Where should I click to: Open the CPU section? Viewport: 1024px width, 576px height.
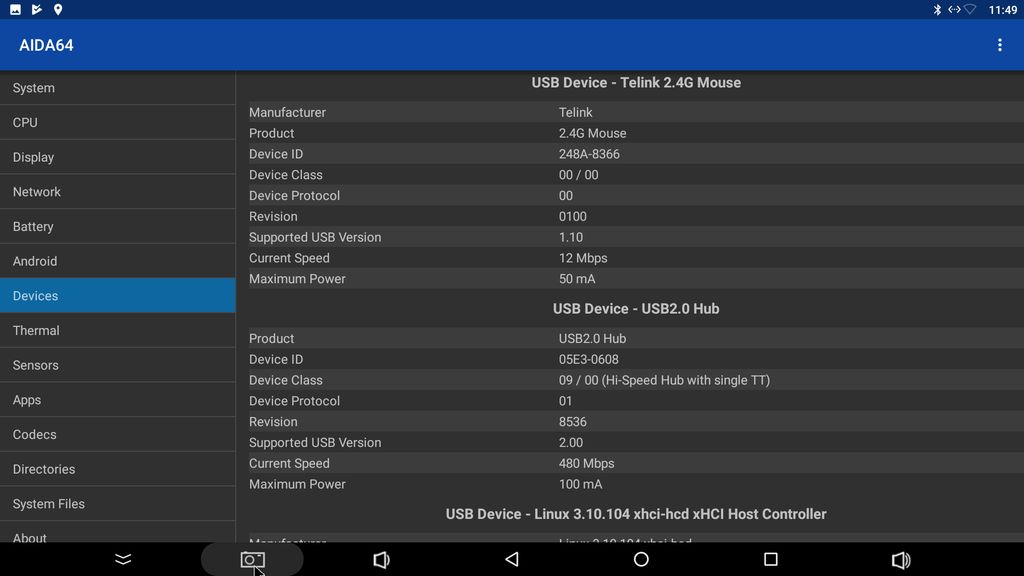[117, 122]
